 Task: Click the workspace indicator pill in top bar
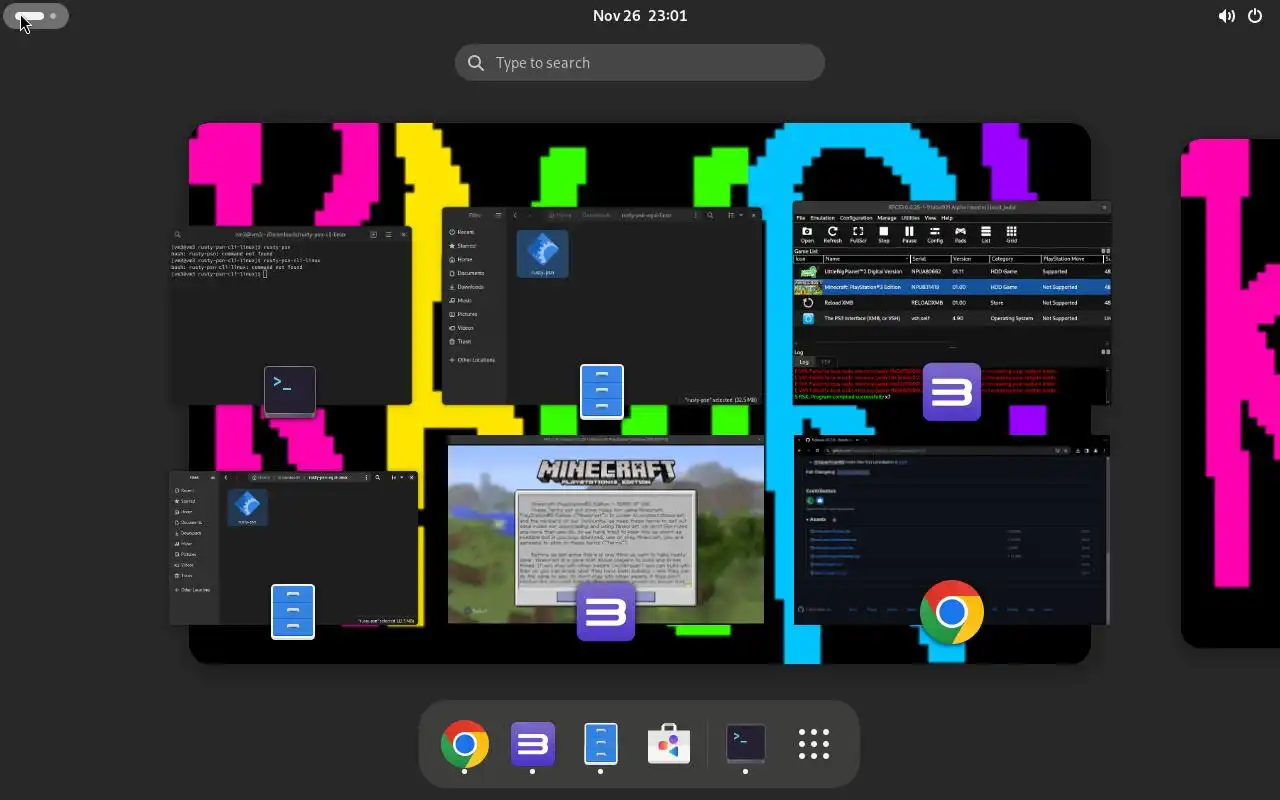(x=36, y=16)
